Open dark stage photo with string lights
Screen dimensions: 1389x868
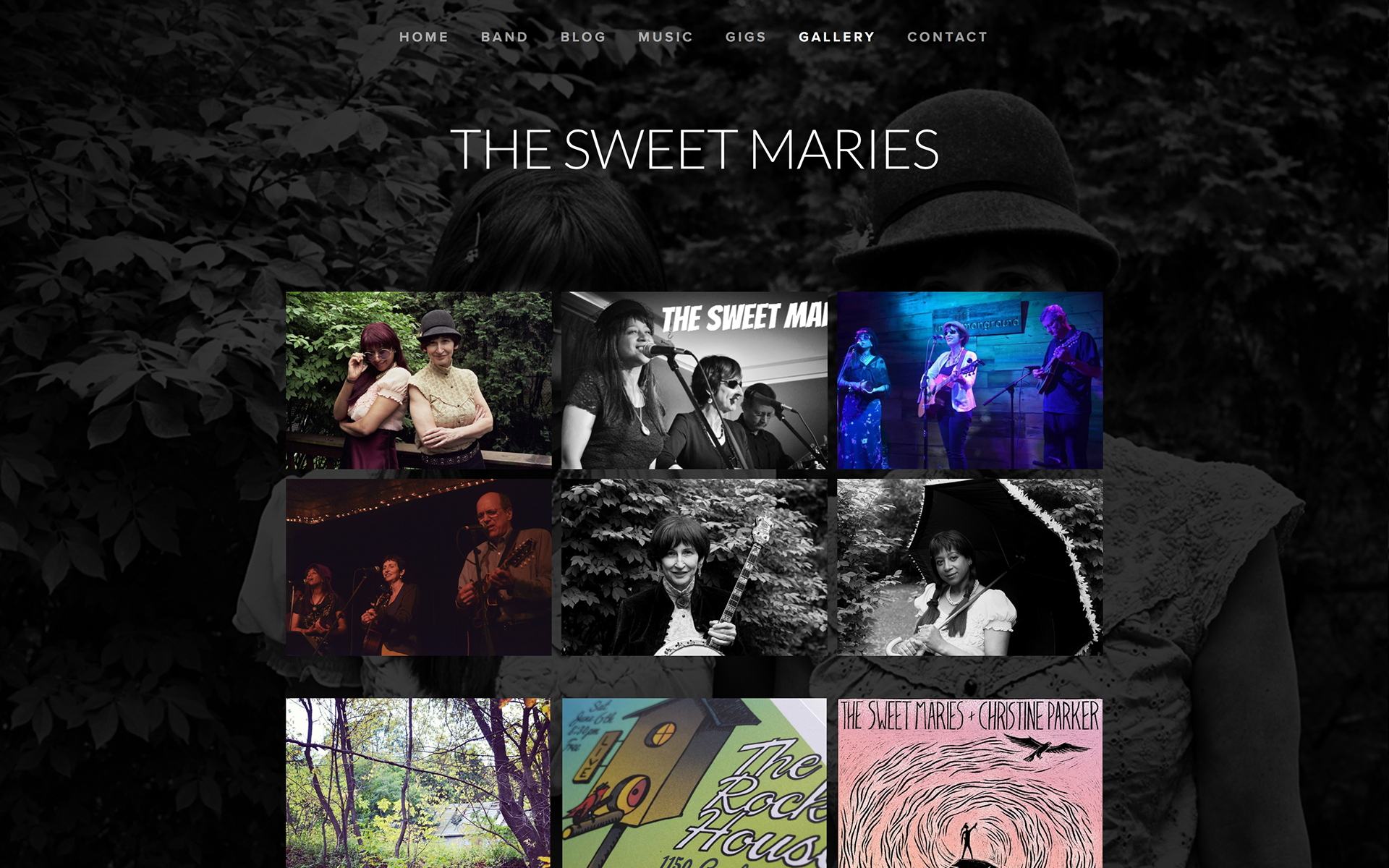point(418,567)
